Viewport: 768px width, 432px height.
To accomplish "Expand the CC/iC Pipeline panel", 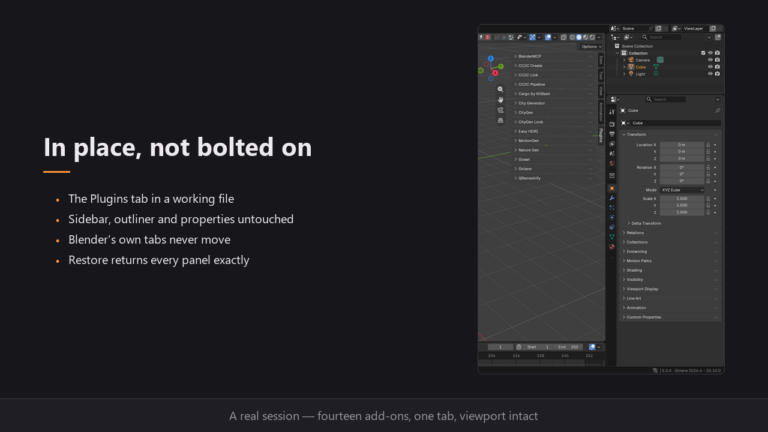I will [554, 84].
